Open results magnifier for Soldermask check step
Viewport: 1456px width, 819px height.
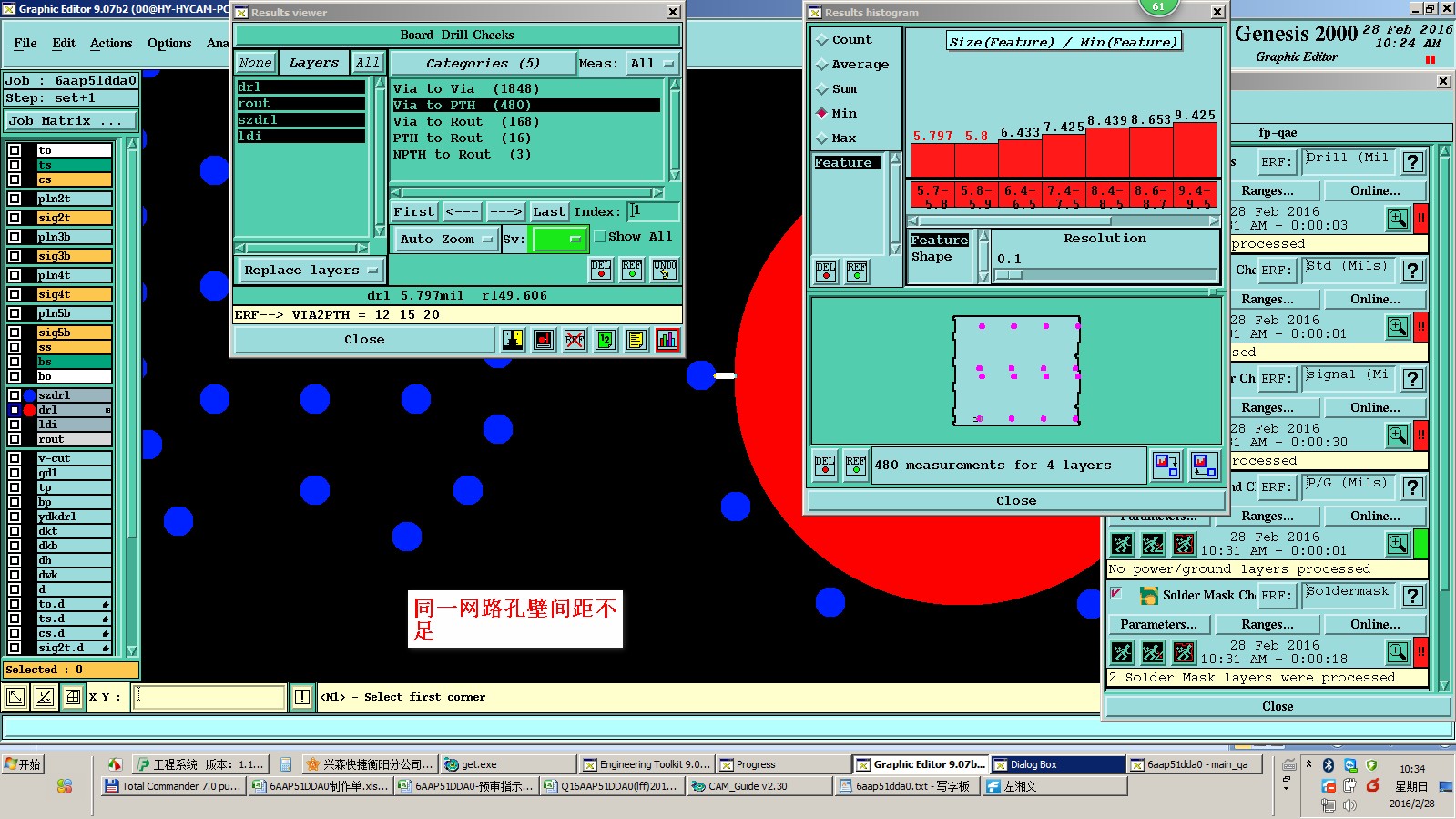tap(1398, 652)
